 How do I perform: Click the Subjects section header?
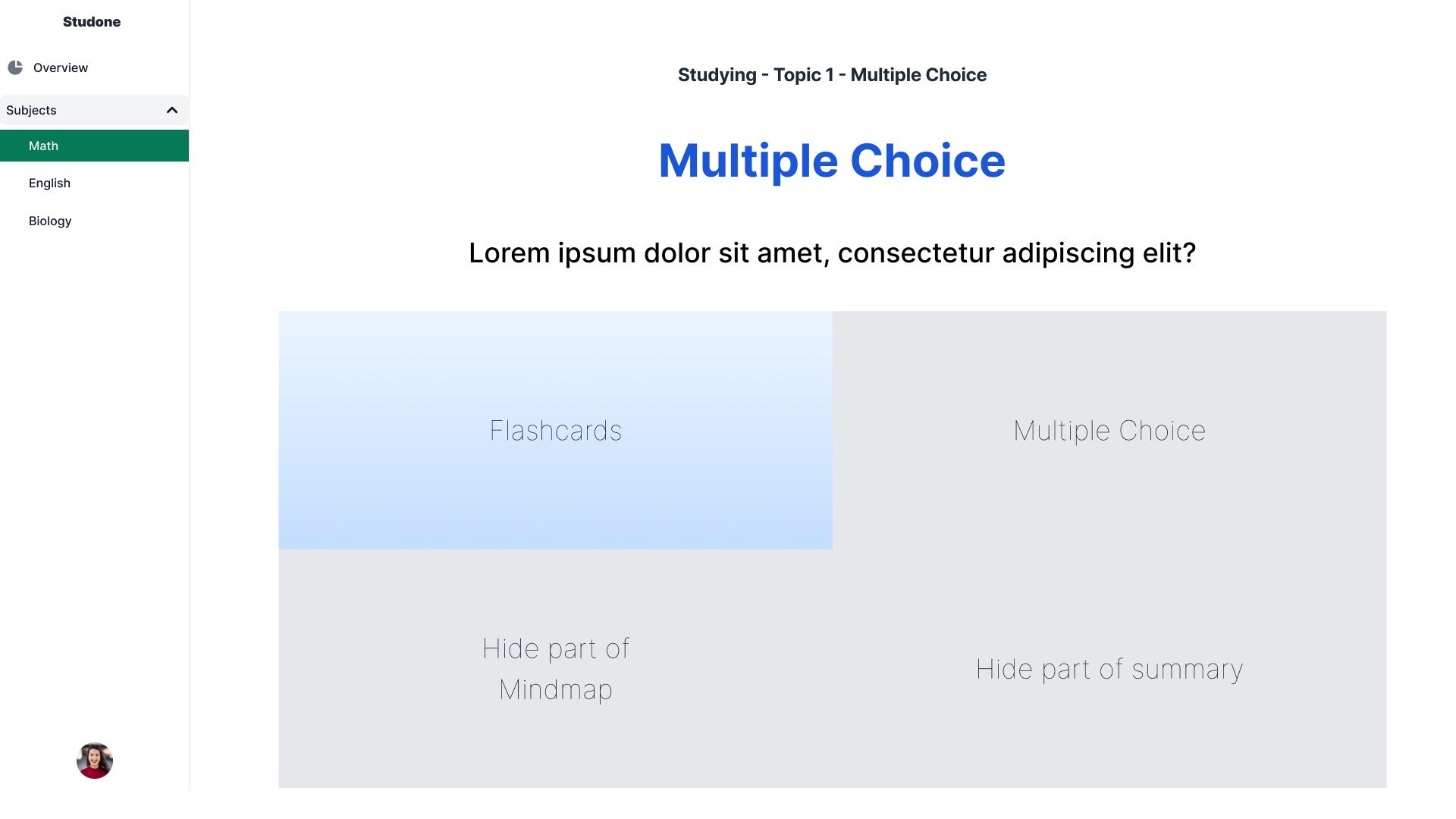click(94, 110)
